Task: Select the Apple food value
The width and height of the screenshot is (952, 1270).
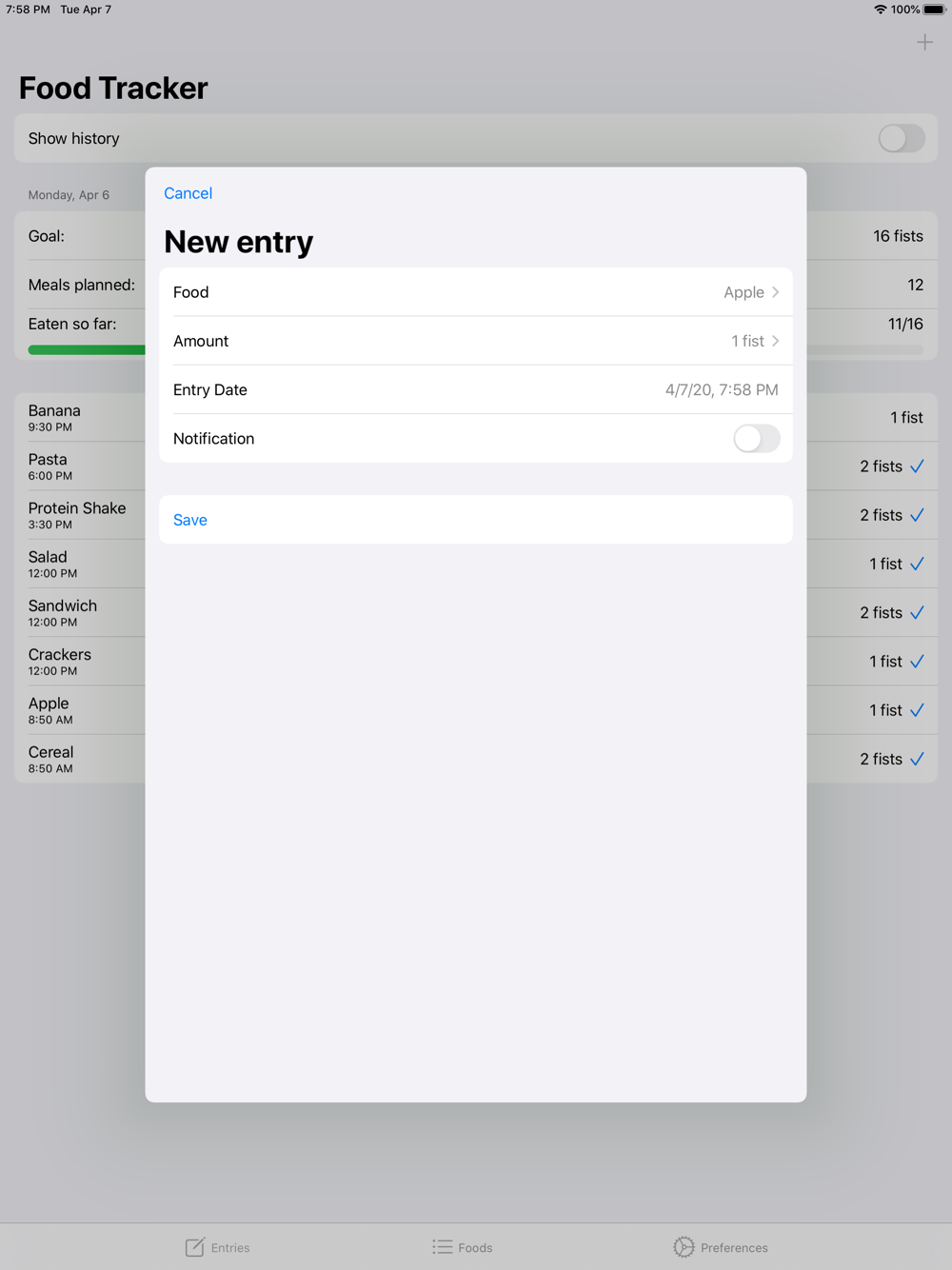Action: pos(744,292)
